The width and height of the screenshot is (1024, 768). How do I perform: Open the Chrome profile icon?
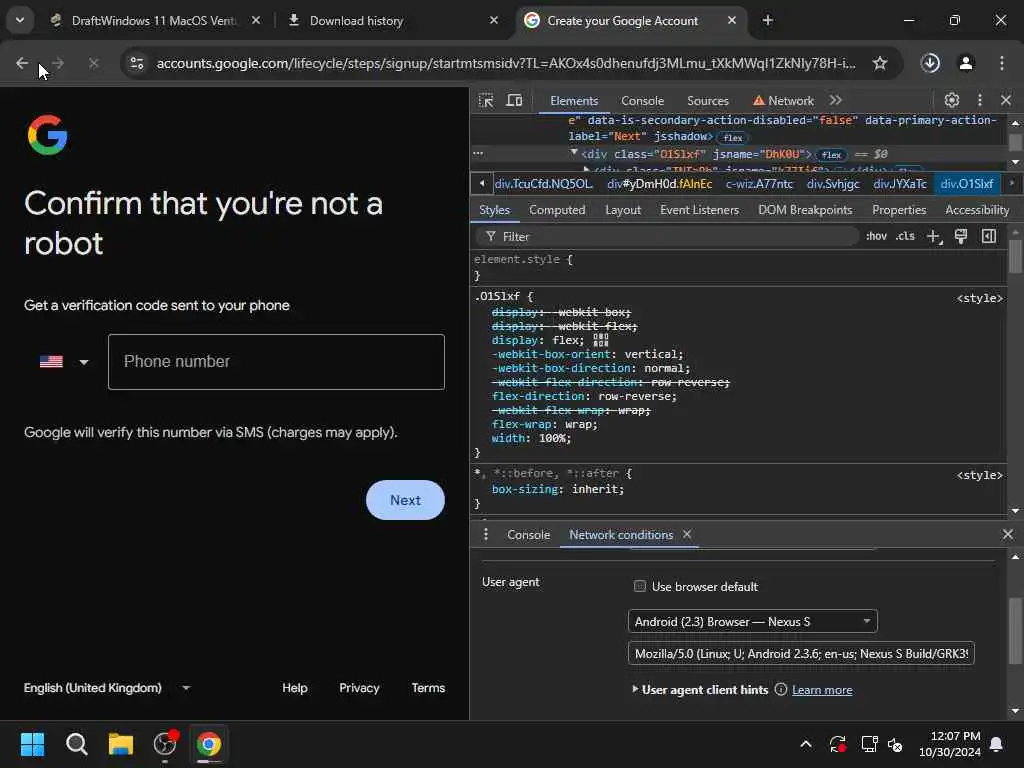coord(966,63)
